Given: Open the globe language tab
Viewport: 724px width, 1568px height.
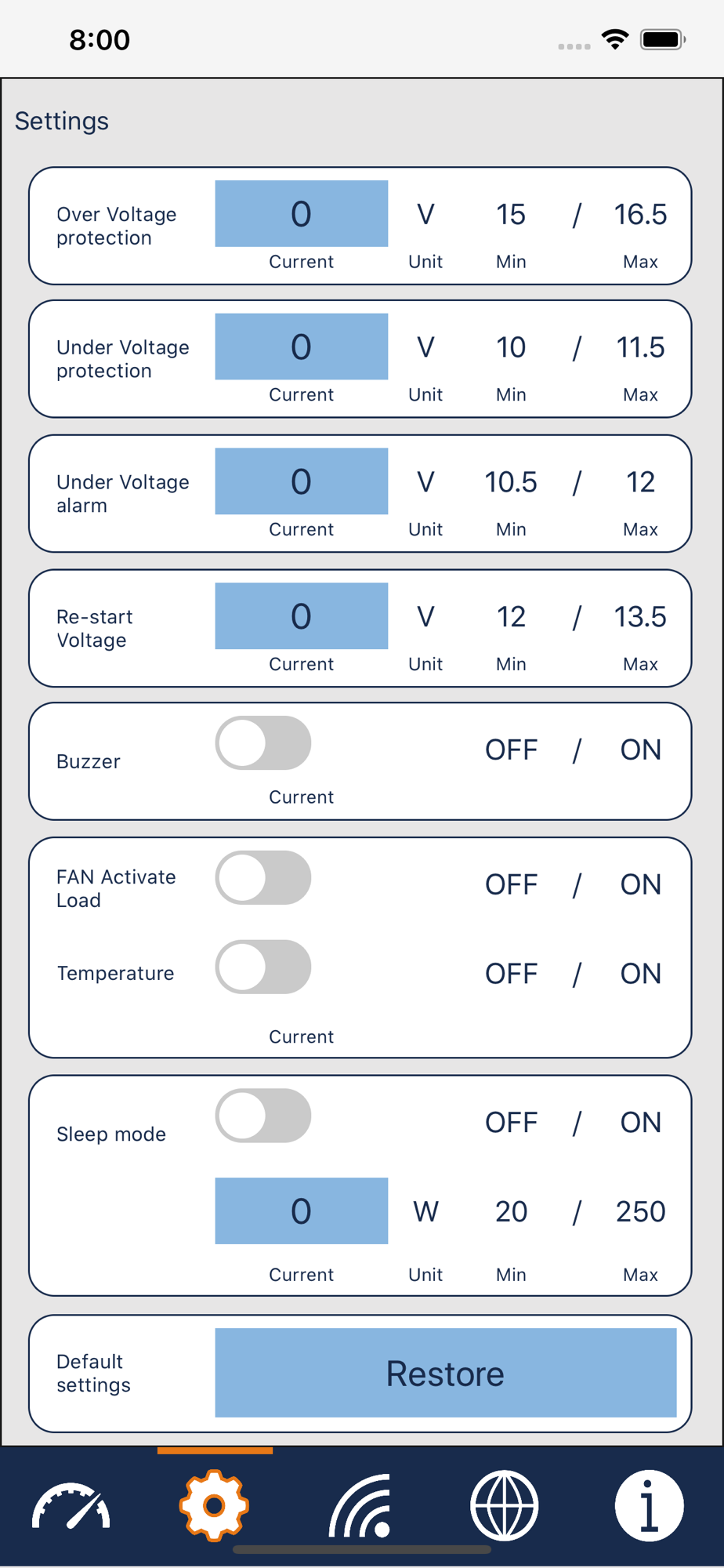Looking at the screenshot, I should coord(504,1505).
